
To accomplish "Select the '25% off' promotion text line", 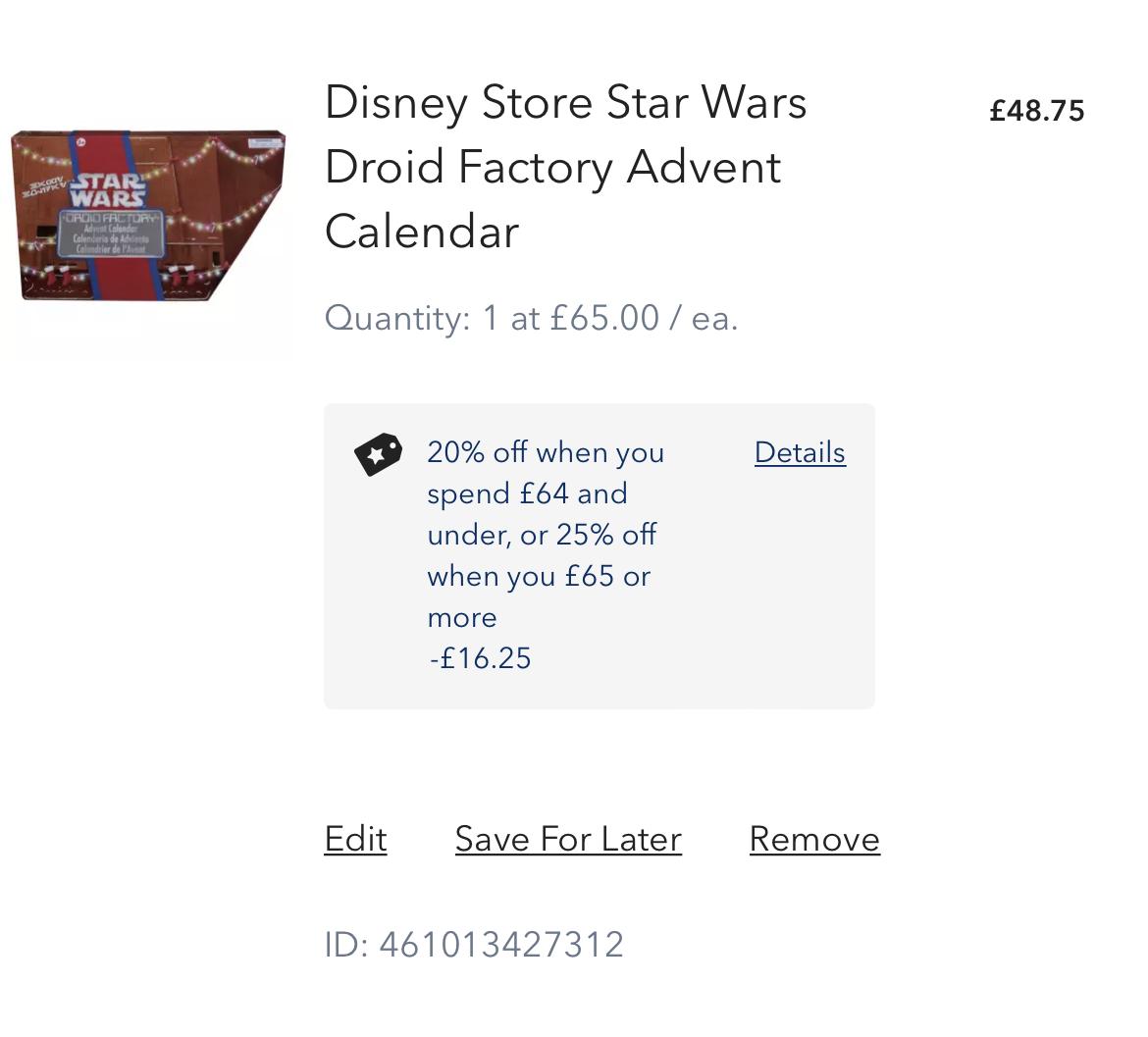I will point(542,536).
